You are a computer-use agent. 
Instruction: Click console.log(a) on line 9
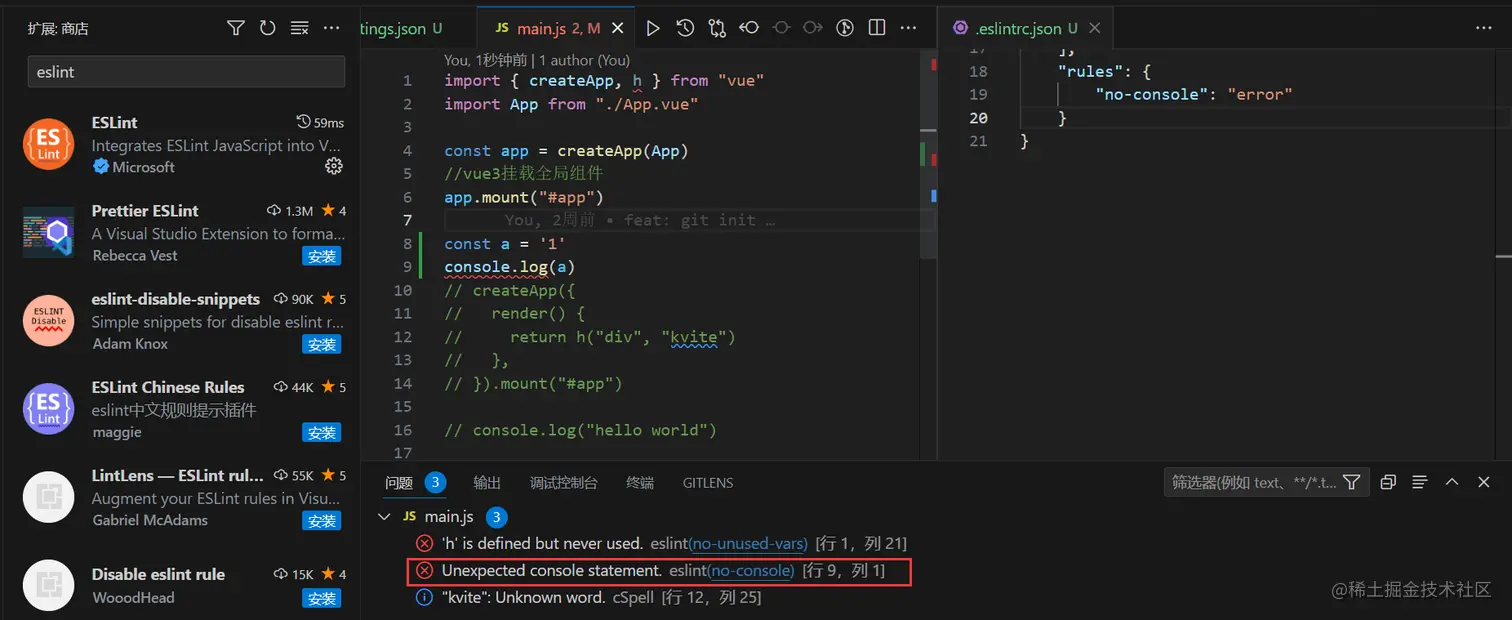point(509,267)
